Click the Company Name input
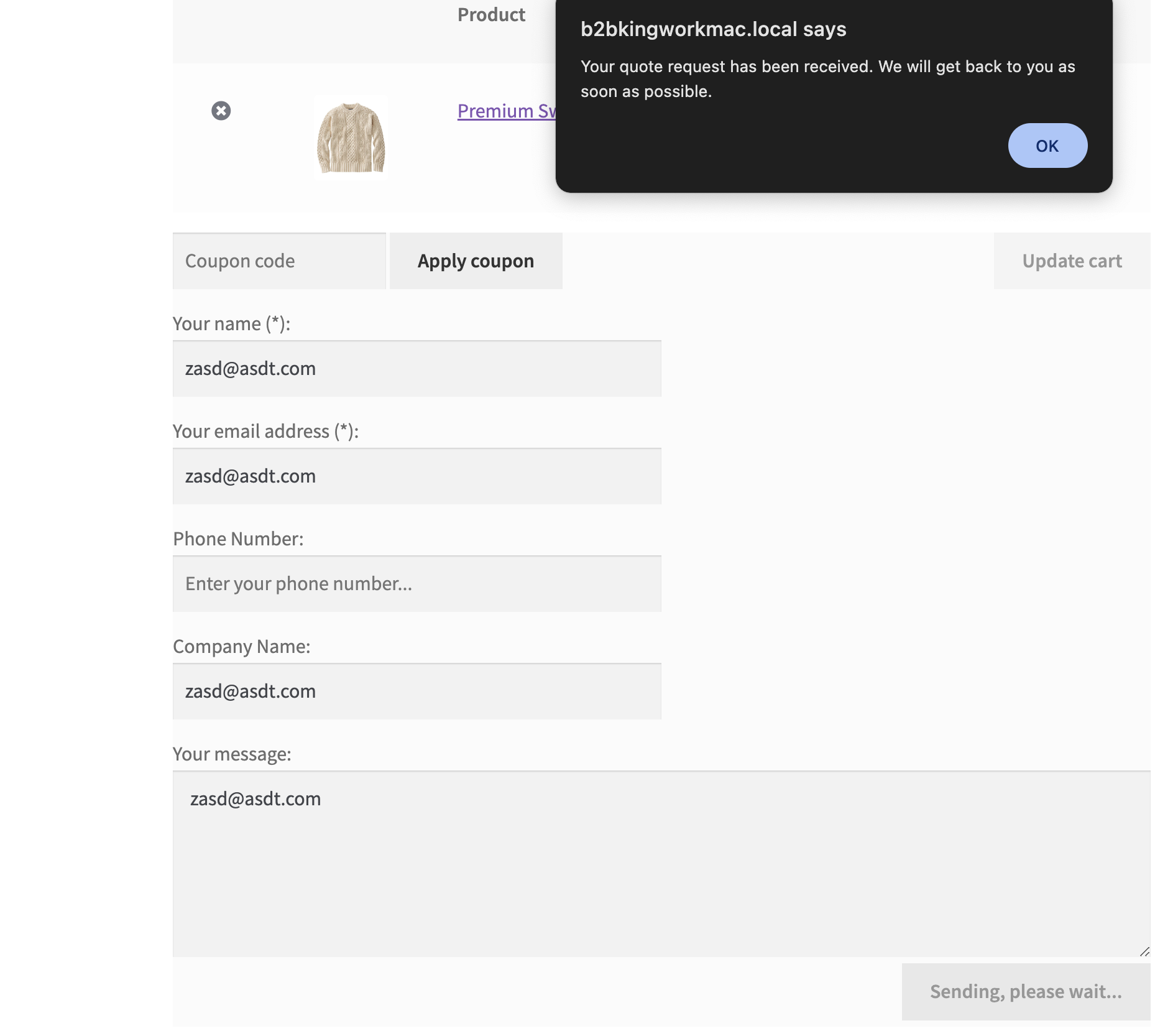The width and height of the screenshot is (1155, 1036). (416, 691)
